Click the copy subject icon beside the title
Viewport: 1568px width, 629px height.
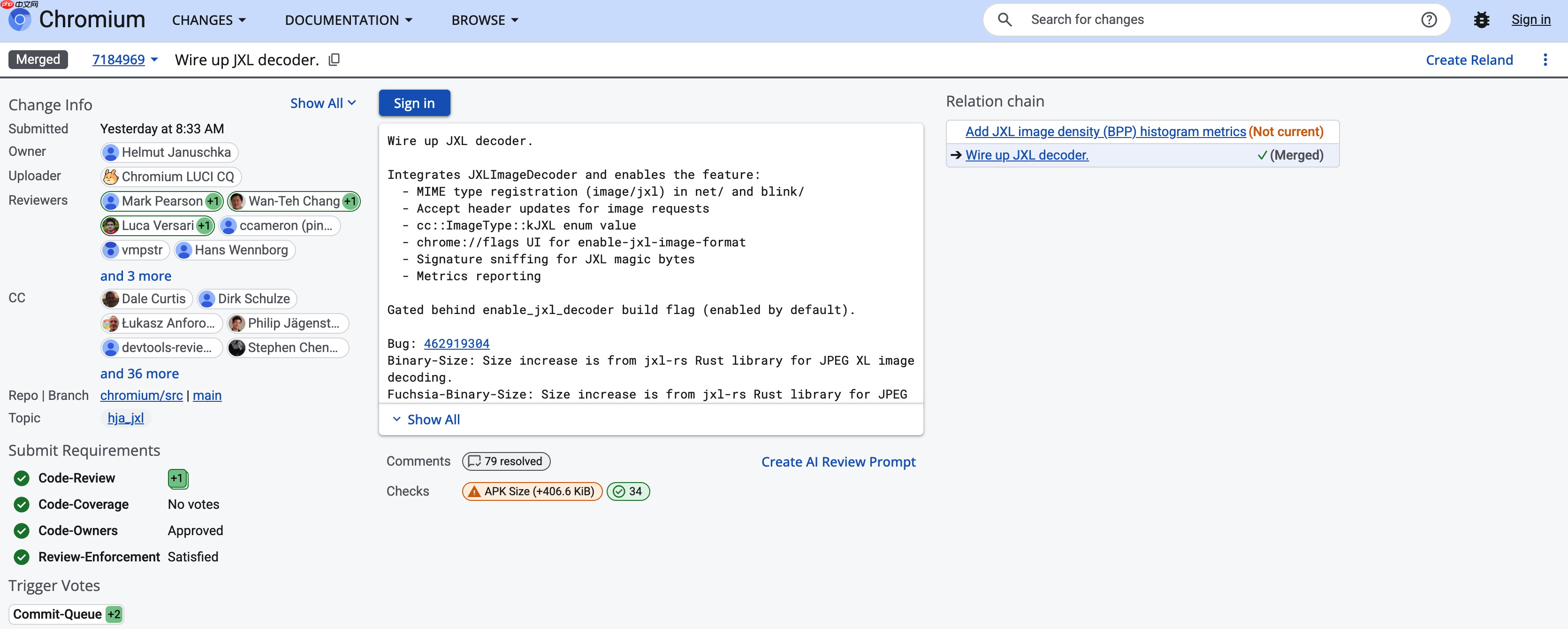(334, 60)
